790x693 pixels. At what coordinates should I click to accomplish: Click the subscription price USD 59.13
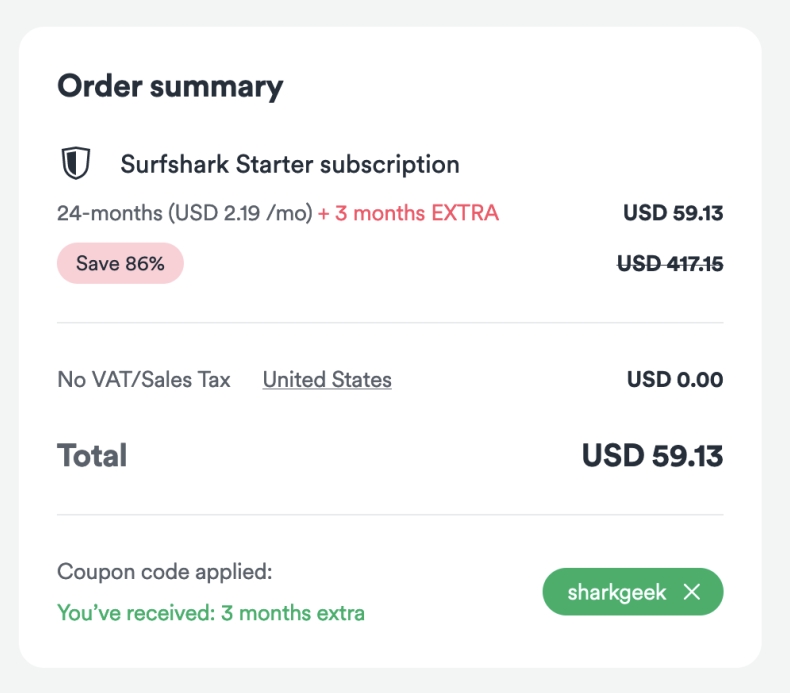click(x=672, y=213)
